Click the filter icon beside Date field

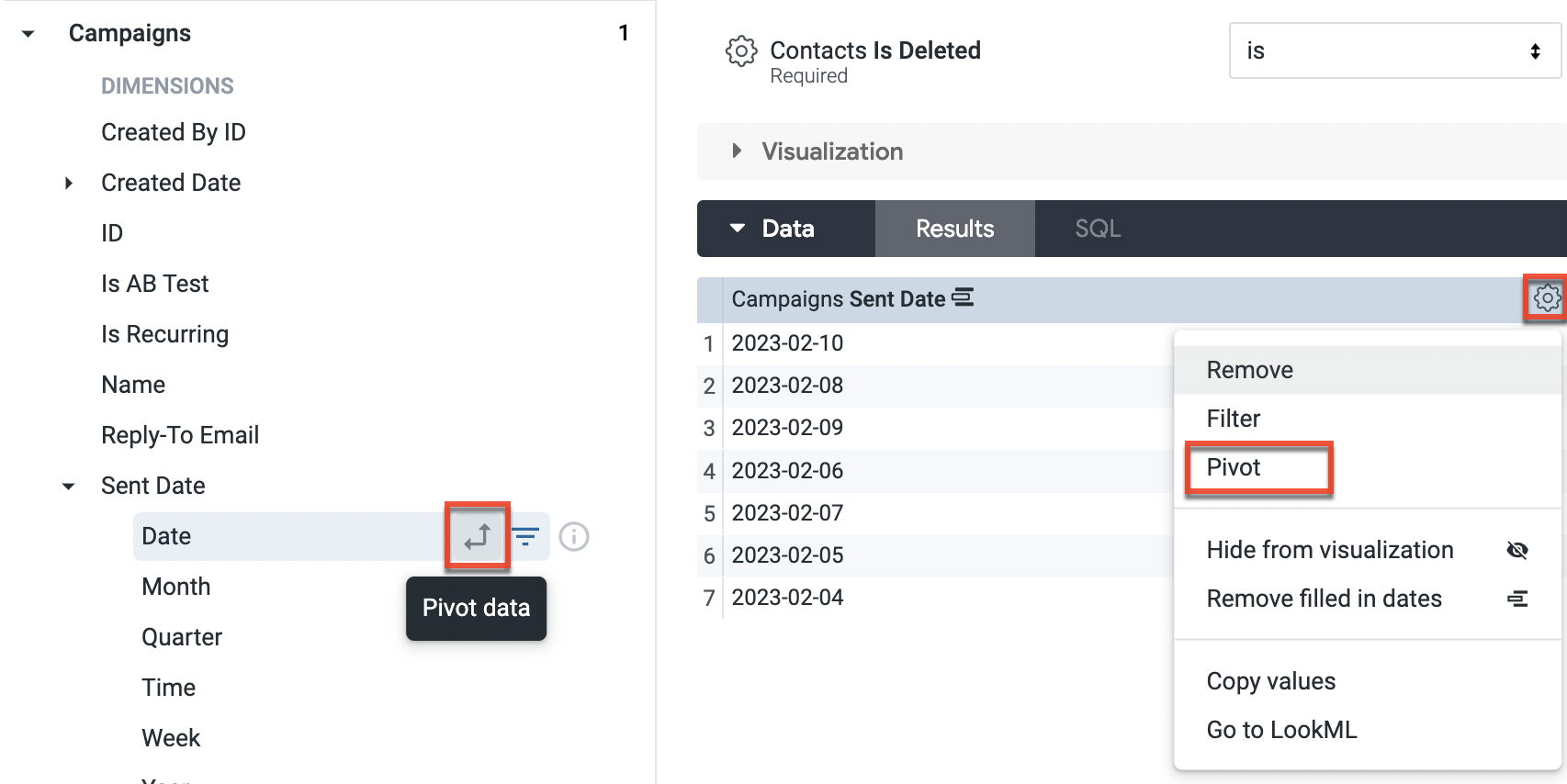click(x=525, y=536)
